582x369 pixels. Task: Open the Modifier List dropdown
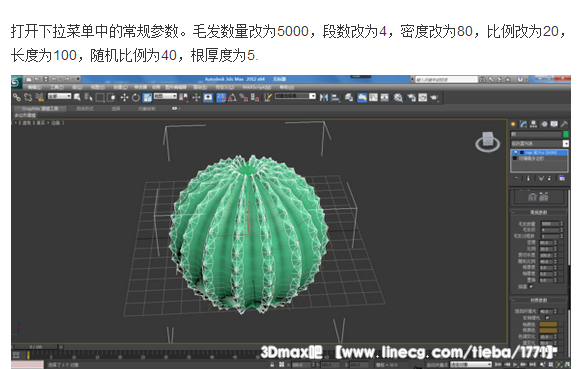coord(540,144)
